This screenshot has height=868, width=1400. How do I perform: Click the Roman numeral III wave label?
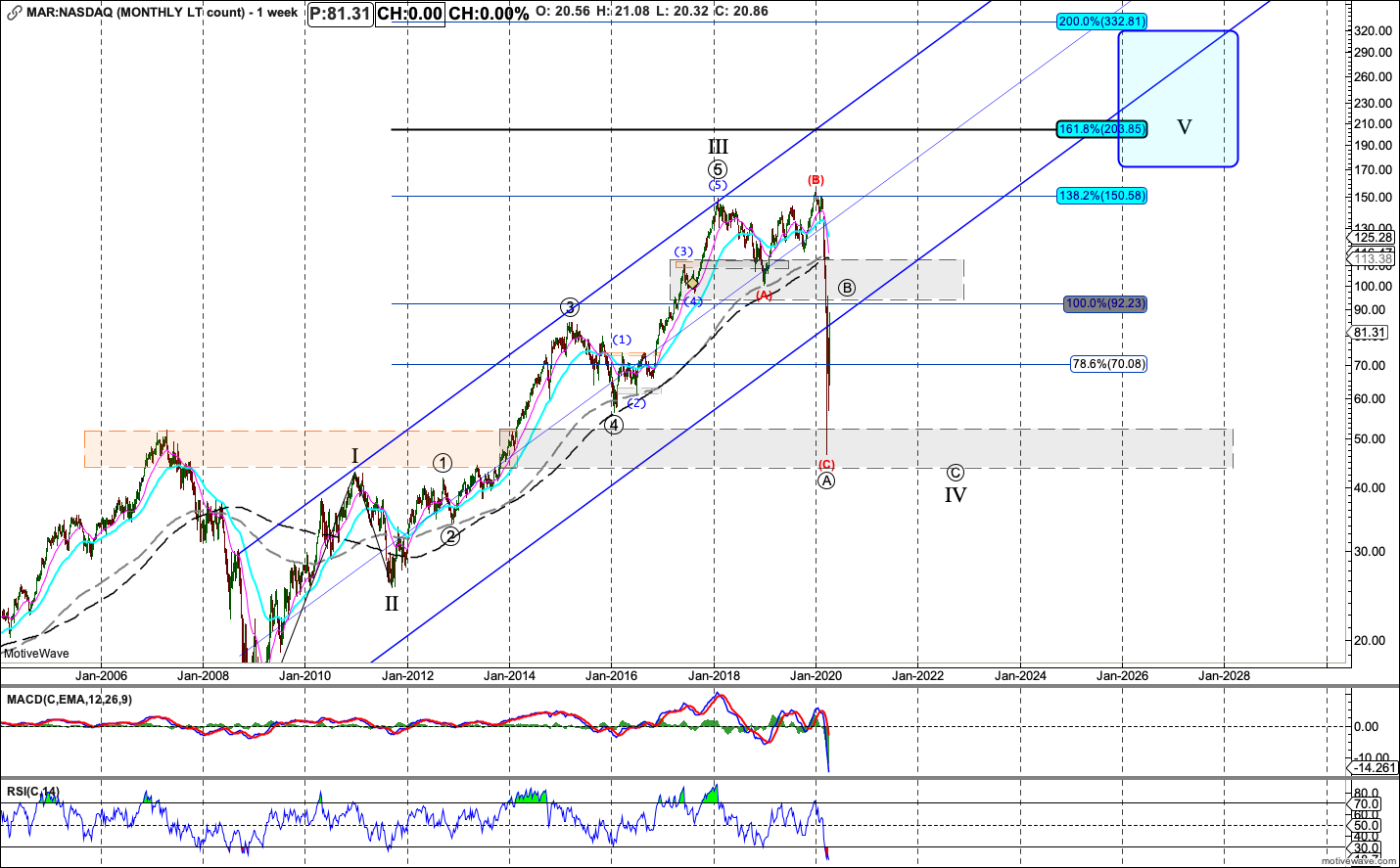pos(718,147)
